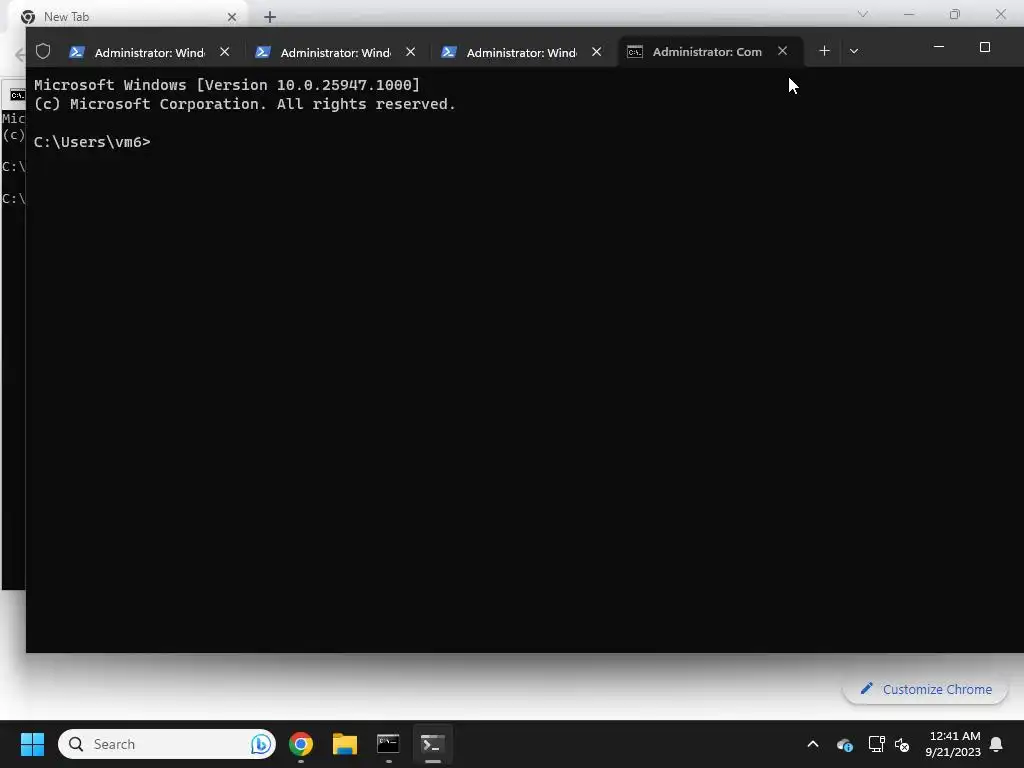Maximize the Windows Terminal window

[985, 47]
